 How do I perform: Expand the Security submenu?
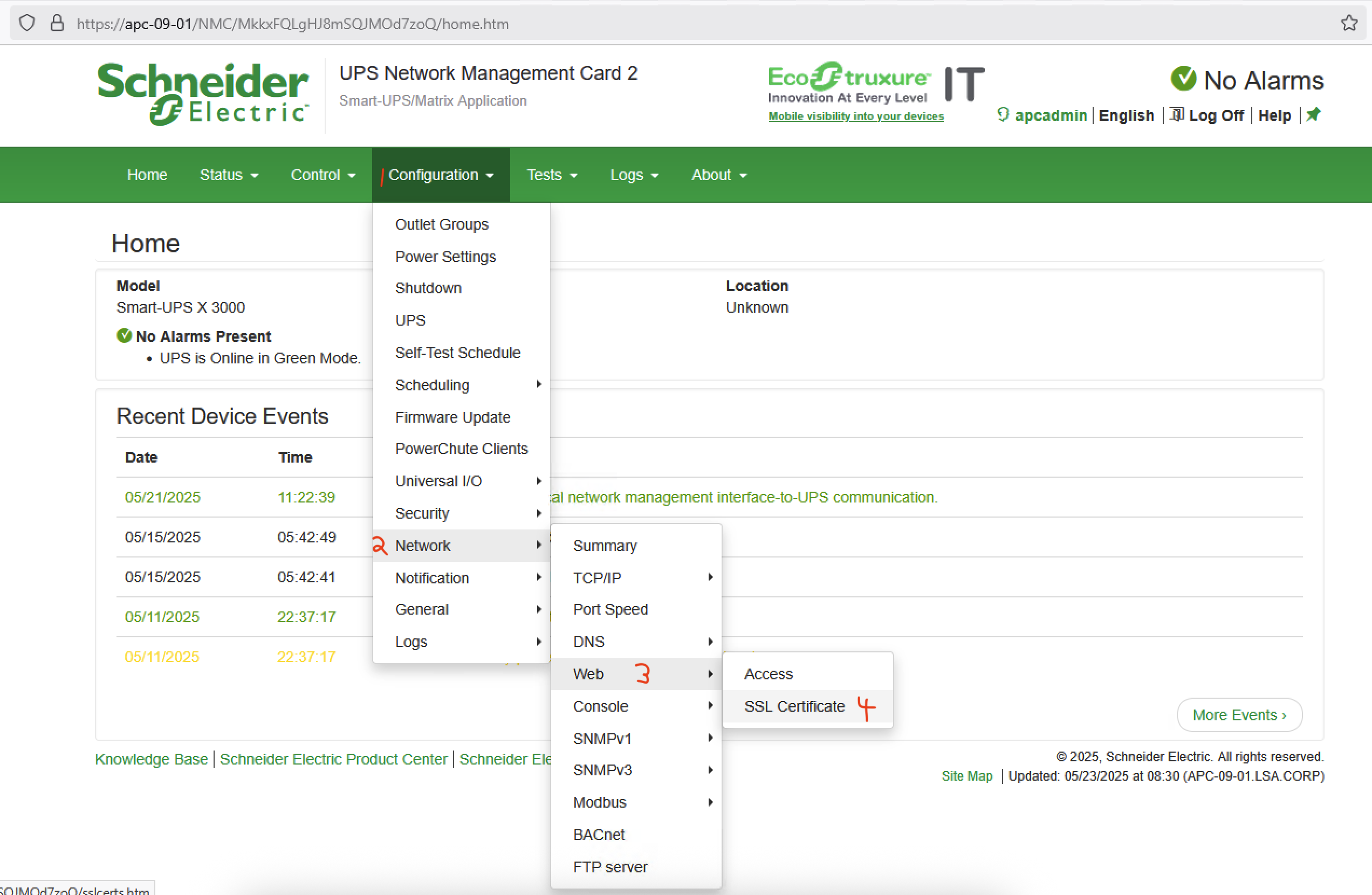click(461, 513)
